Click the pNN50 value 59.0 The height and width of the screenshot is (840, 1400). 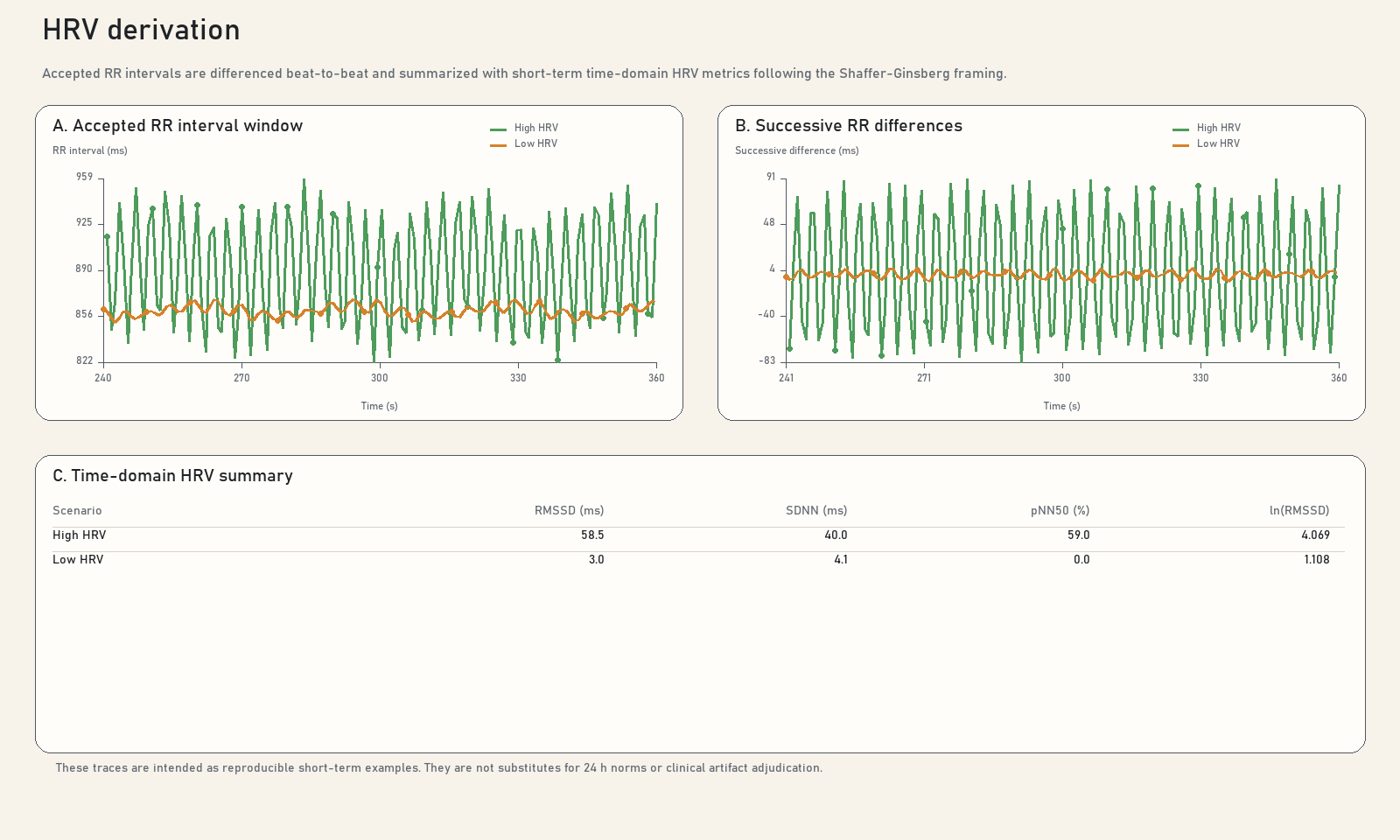(x=1078, y=535)
